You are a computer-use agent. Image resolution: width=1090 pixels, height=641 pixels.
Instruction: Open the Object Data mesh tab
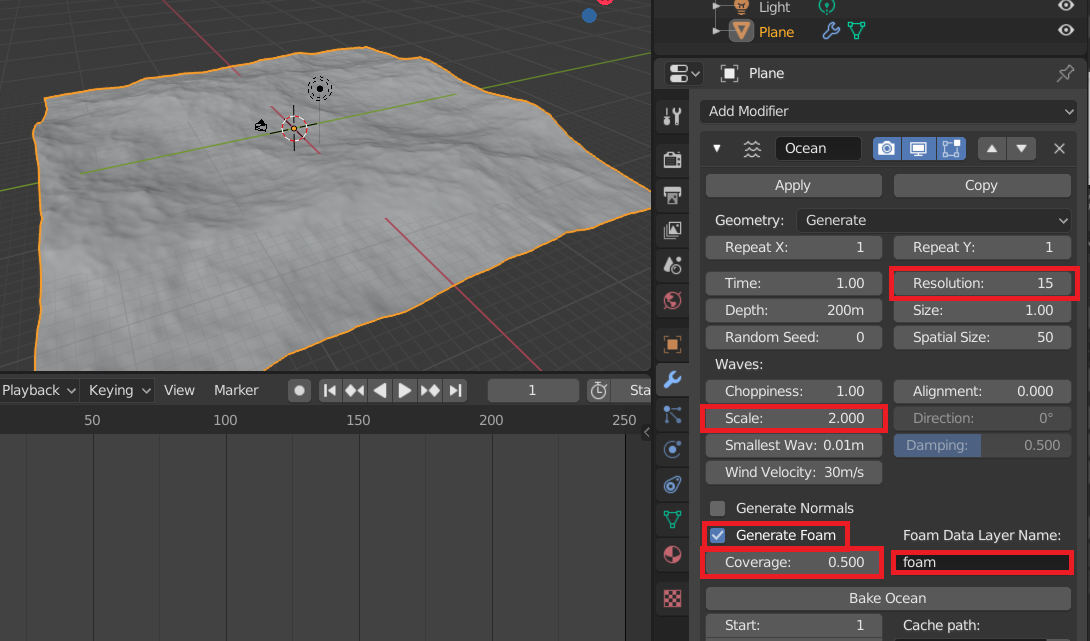click(672, 519)
